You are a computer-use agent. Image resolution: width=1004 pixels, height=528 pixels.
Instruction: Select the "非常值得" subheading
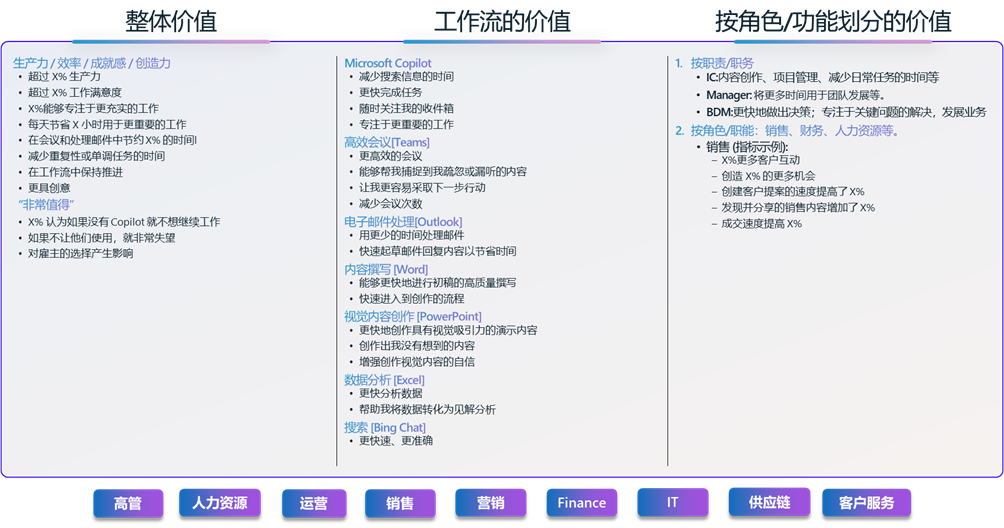pos(46,205)
